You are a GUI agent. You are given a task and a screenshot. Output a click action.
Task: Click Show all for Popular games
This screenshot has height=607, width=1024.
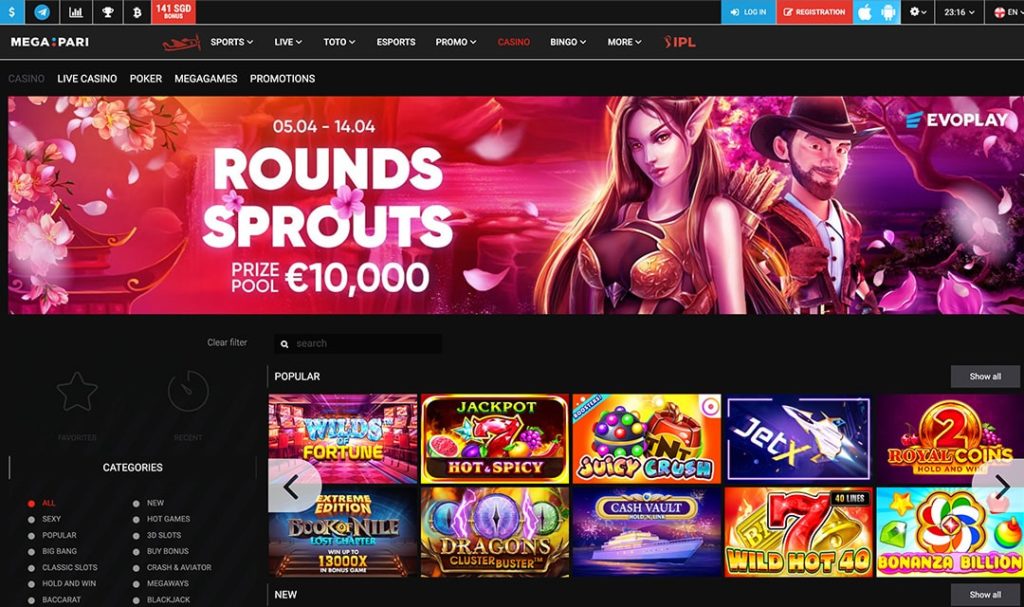pyautogui.click(x=985, y=376)
